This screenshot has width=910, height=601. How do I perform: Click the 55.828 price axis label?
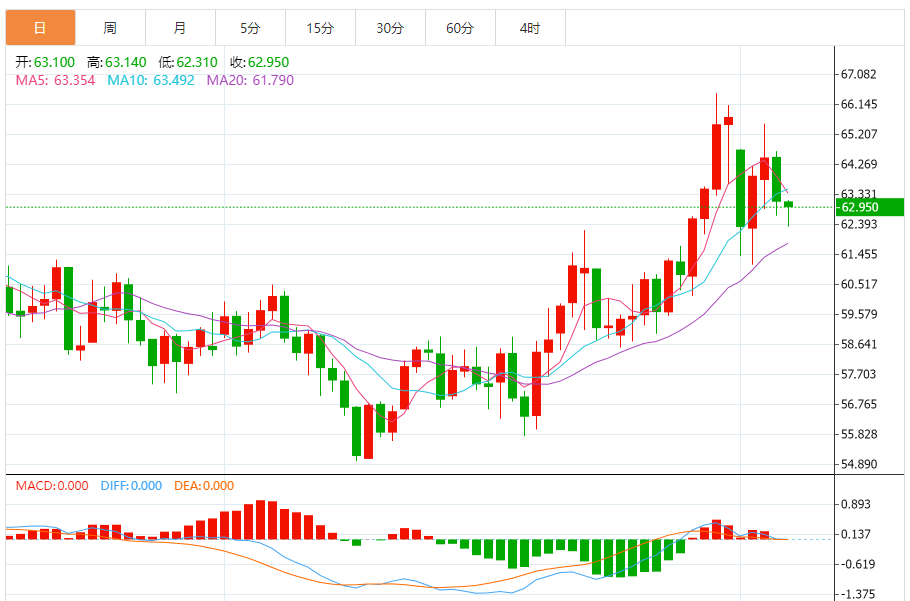click(x=859, y=434)
